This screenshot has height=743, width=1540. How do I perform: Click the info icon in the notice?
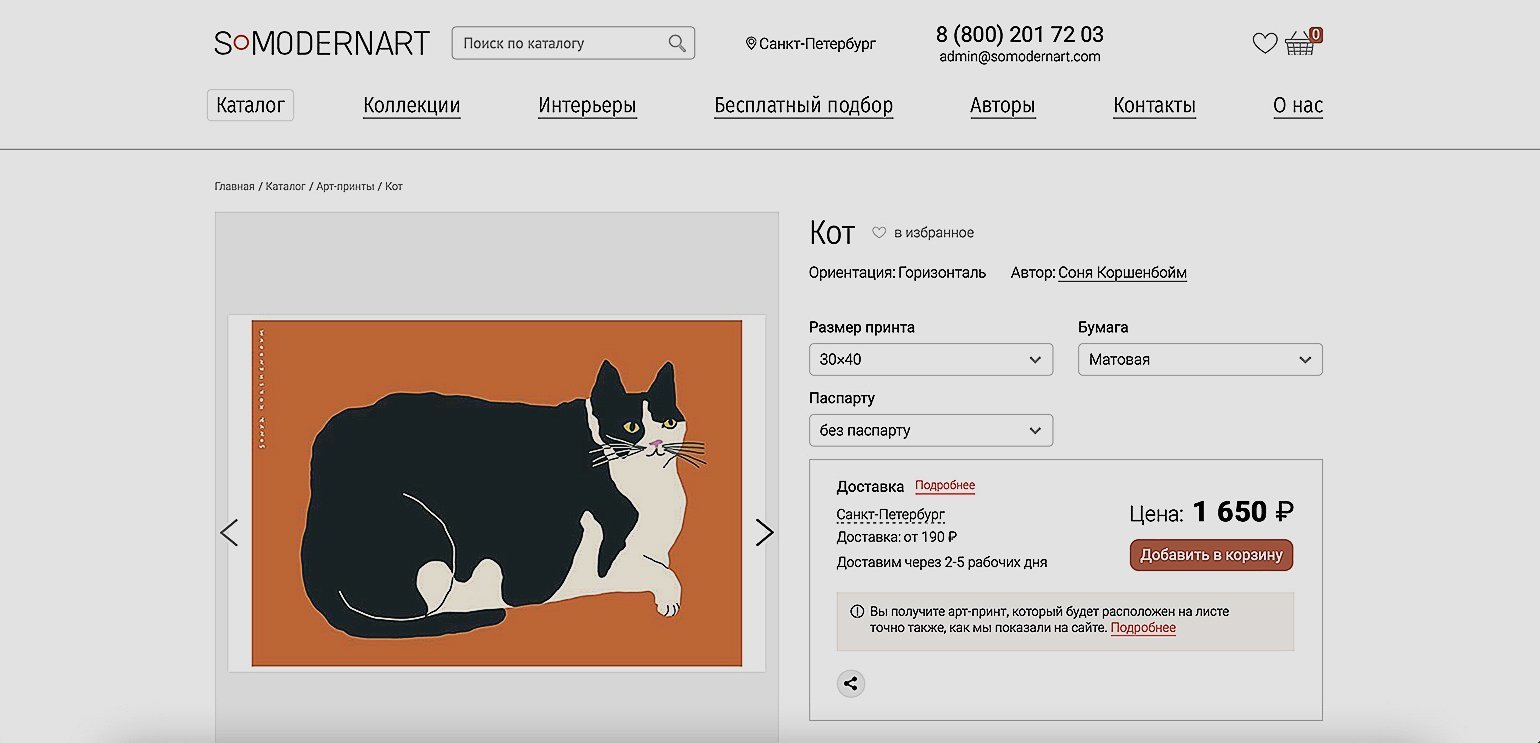[857, 611]
